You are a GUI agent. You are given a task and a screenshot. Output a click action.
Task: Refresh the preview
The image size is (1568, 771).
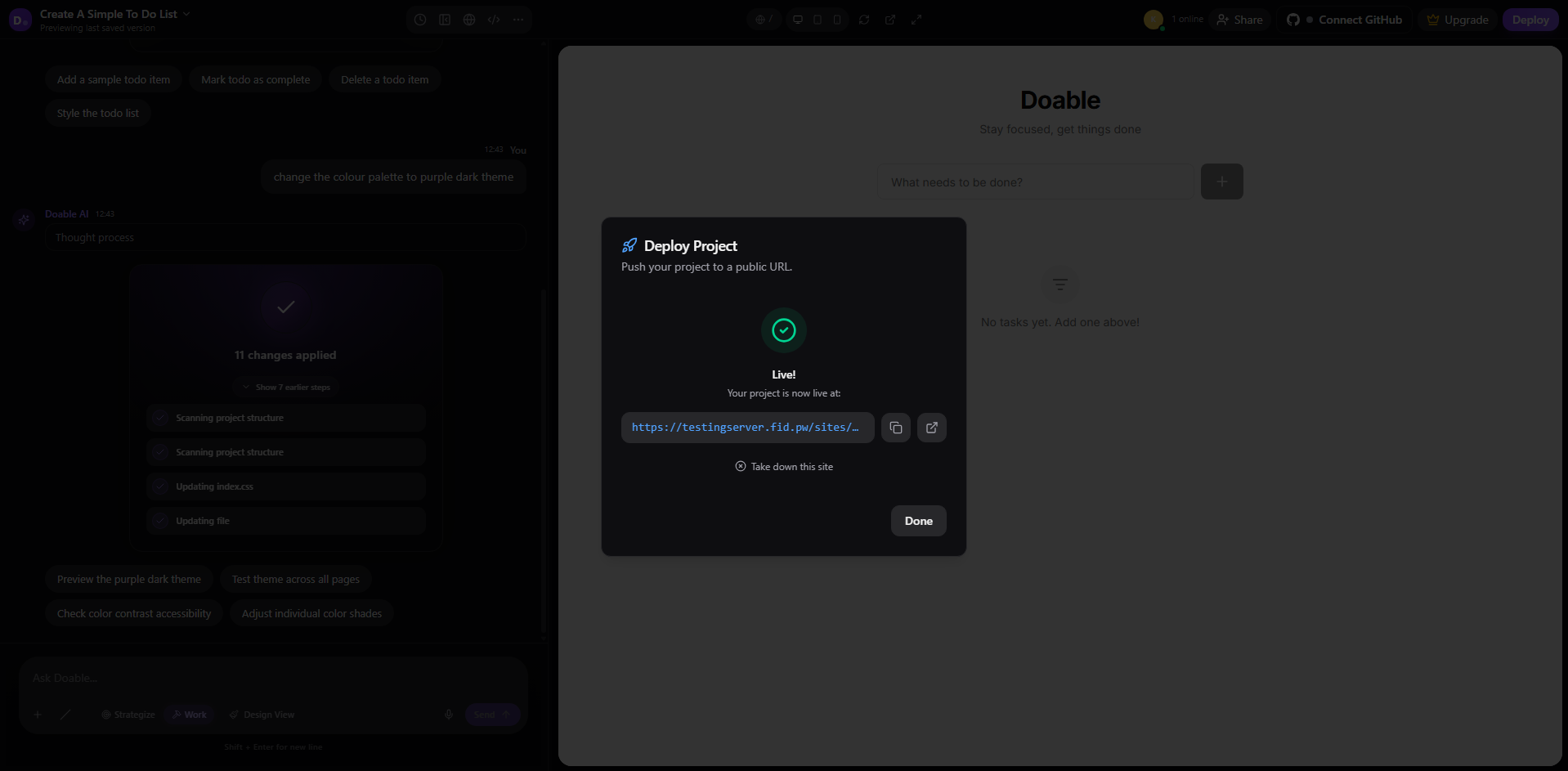coord(864,20)
